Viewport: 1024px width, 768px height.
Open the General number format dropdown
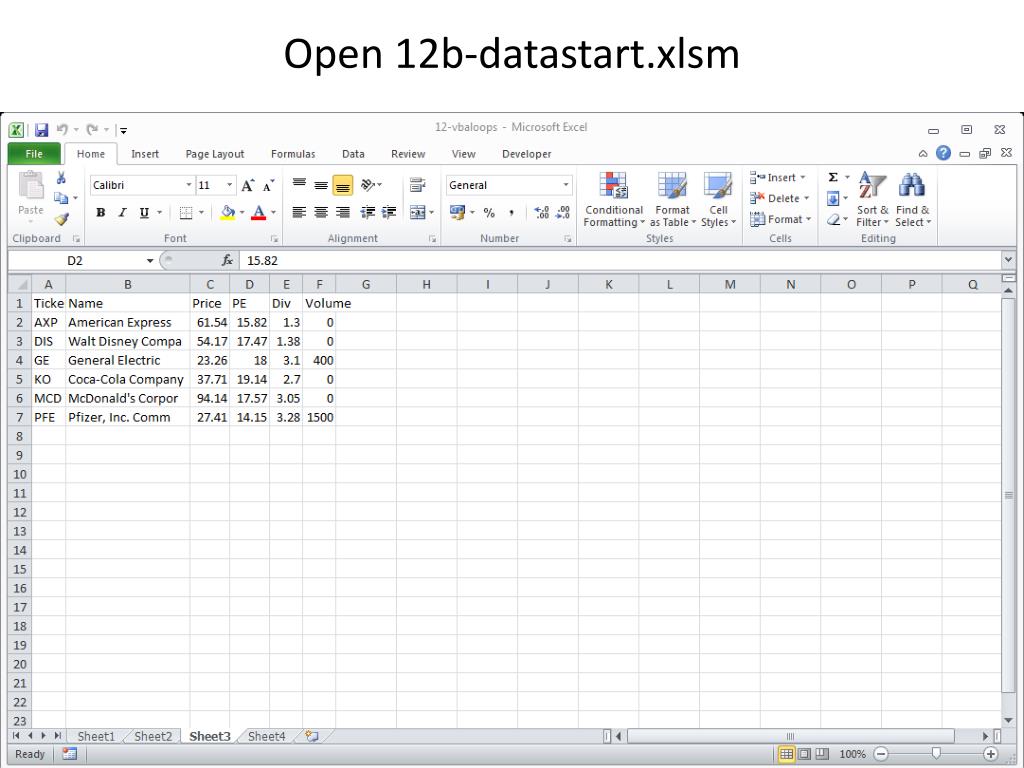(566, 185)
